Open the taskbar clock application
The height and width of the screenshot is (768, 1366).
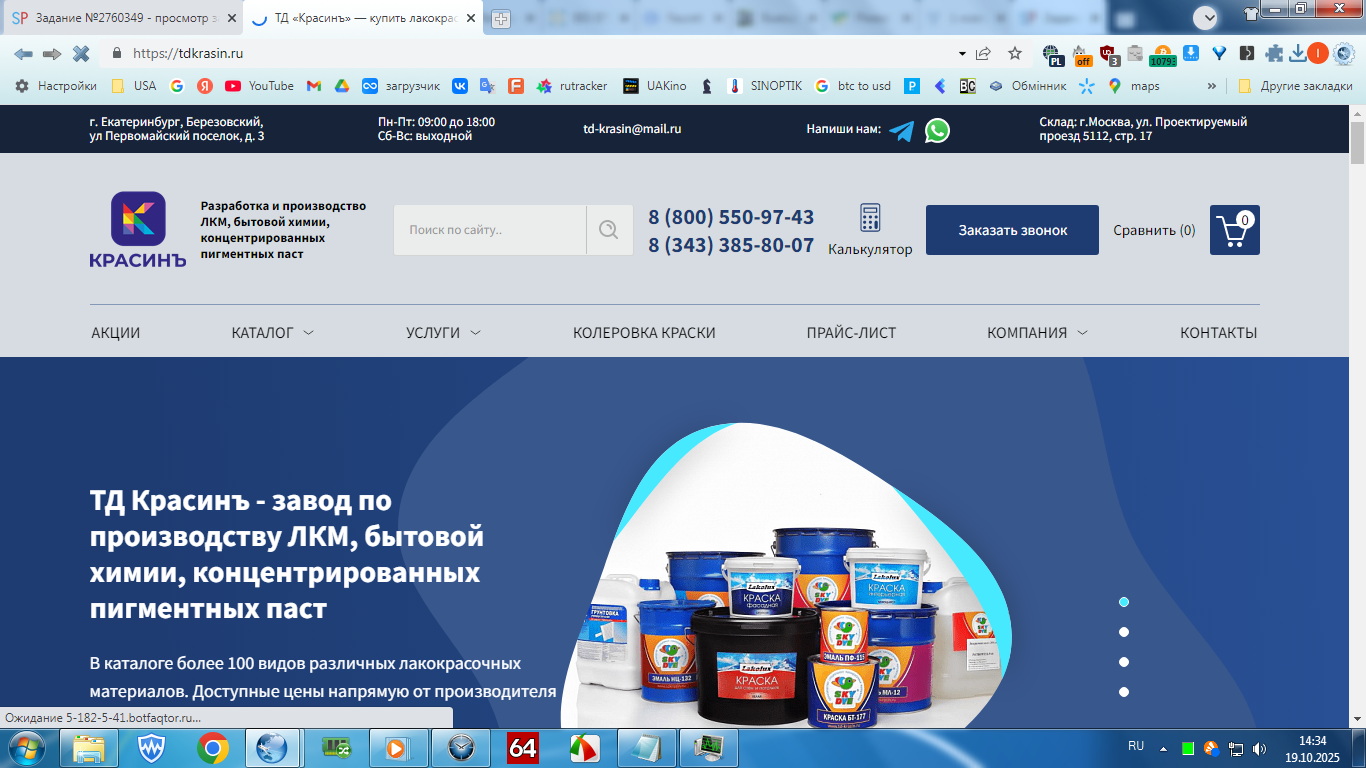461,747
